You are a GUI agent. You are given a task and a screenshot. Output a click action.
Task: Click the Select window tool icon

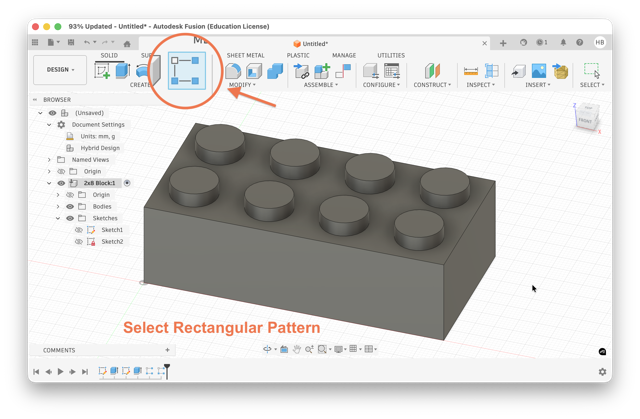coord(591,70)
